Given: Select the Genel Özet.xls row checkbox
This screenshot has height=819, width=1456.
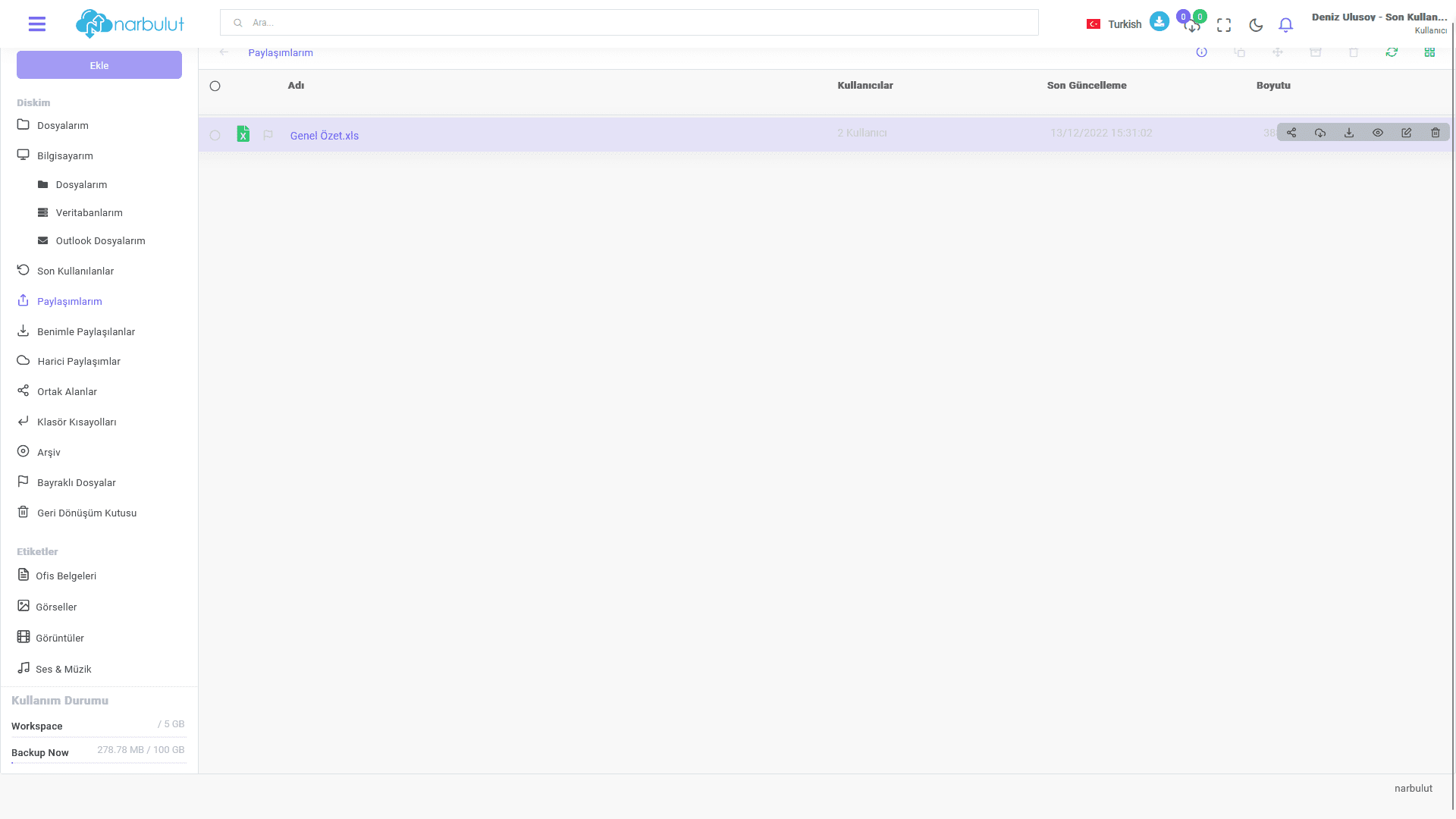Looking at the screenshot, I should (x=215, y=136).
